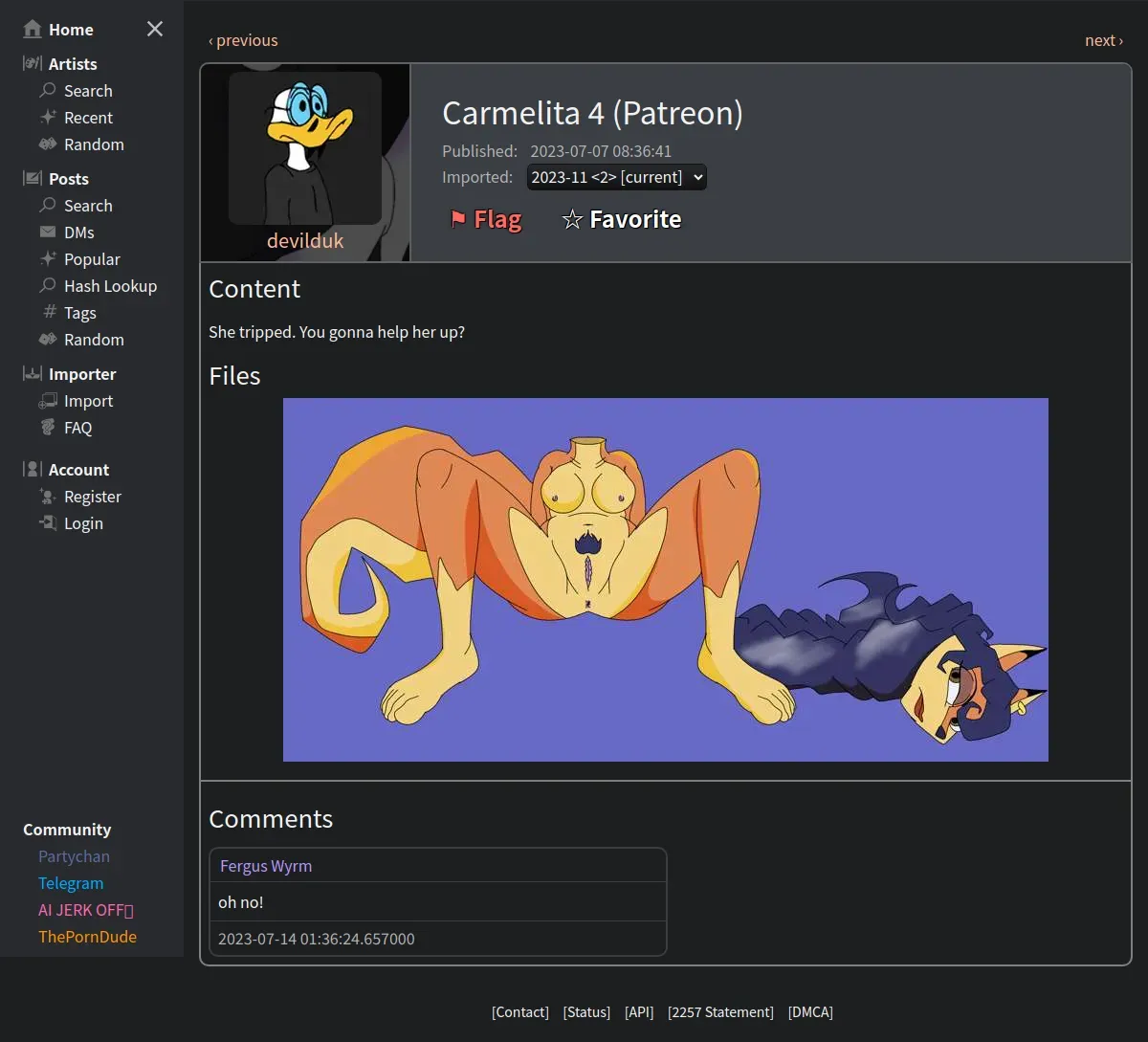
Task: Click commenter name Fergus Wyrm
Action: coord(266,866)
